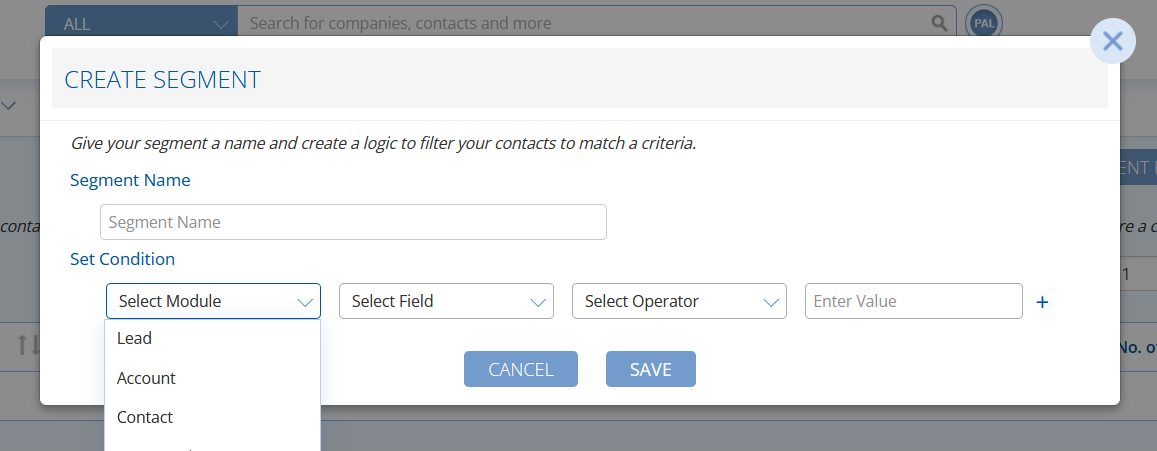Click the SAVE button

click(651, 369)
